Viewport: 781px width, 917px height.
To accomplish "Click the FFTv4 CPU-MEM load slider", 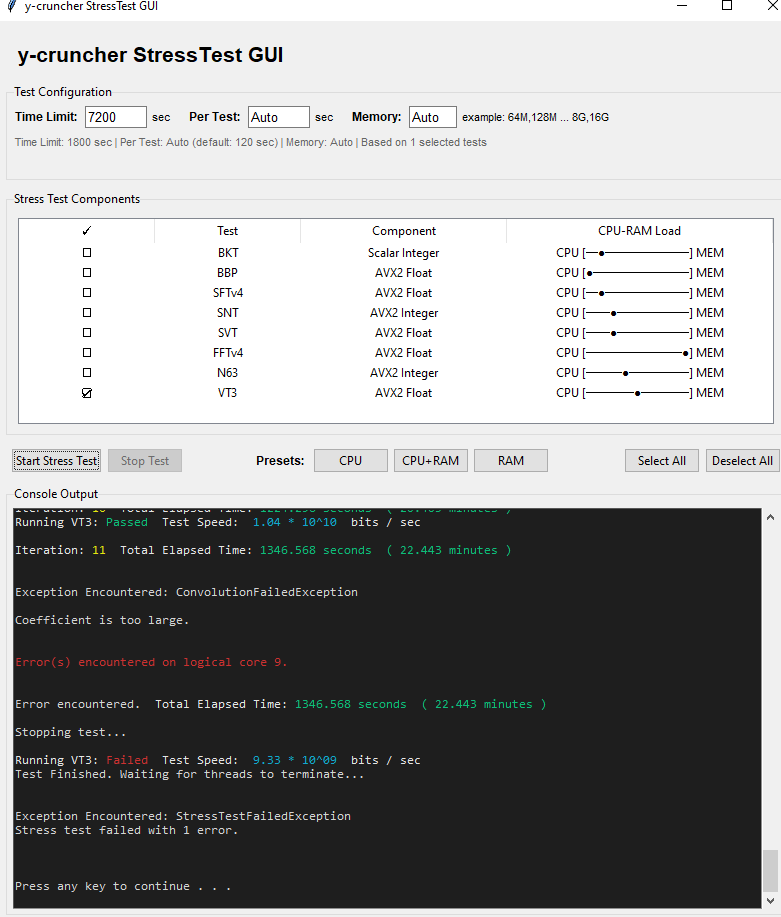I will point(638,353).
